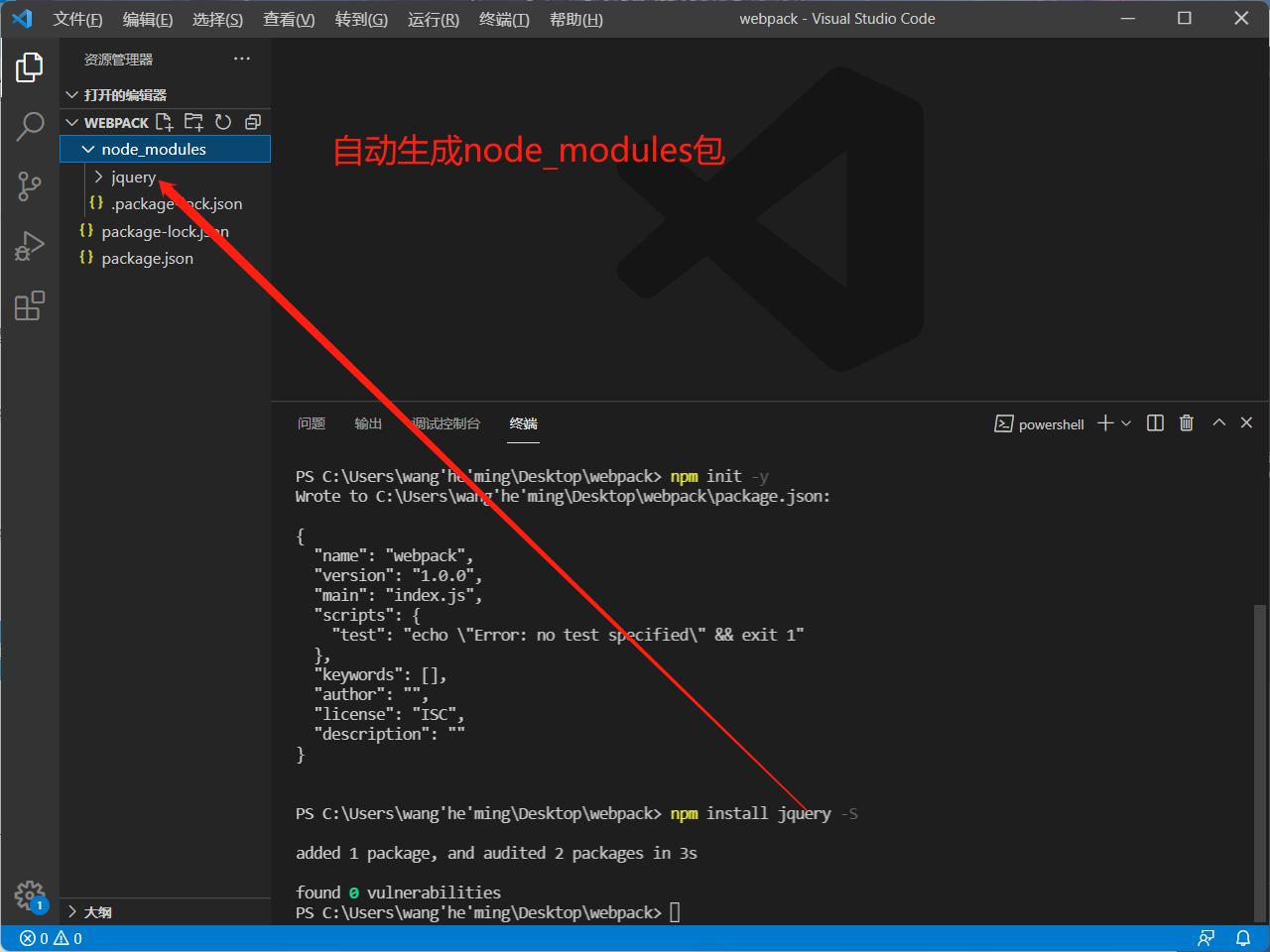Open the Explorer view in activity bar
Screen dimensions: 1270x952
[x=30, y=67]
